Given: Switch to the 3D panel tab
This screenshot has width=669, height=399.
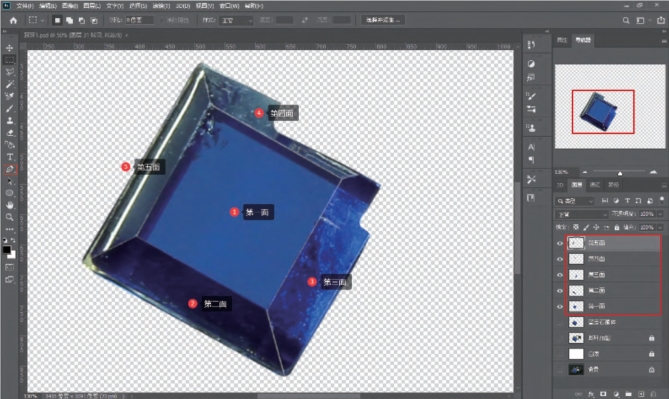Looking at the screenshot, I should [560, 185].
